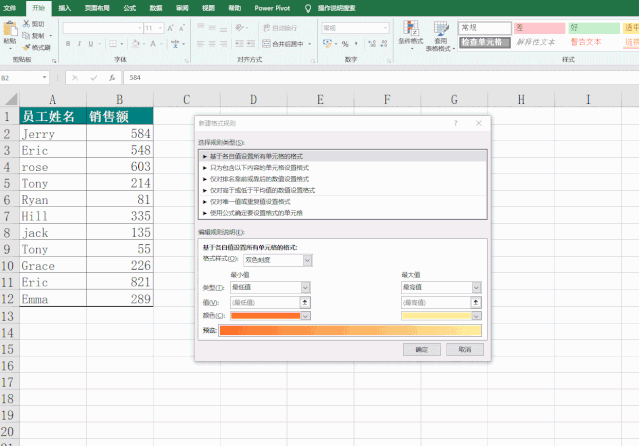
Task: Open the Power Pivot ribbon tab
Action: (x=271, y=7)
